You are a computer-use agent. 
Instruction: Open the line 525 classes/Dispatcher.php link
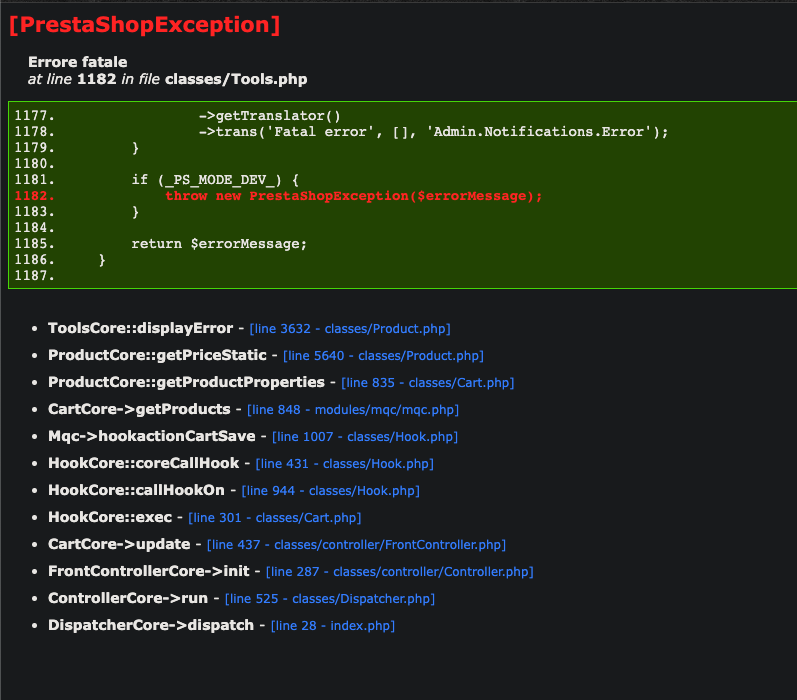click(329, 598)
